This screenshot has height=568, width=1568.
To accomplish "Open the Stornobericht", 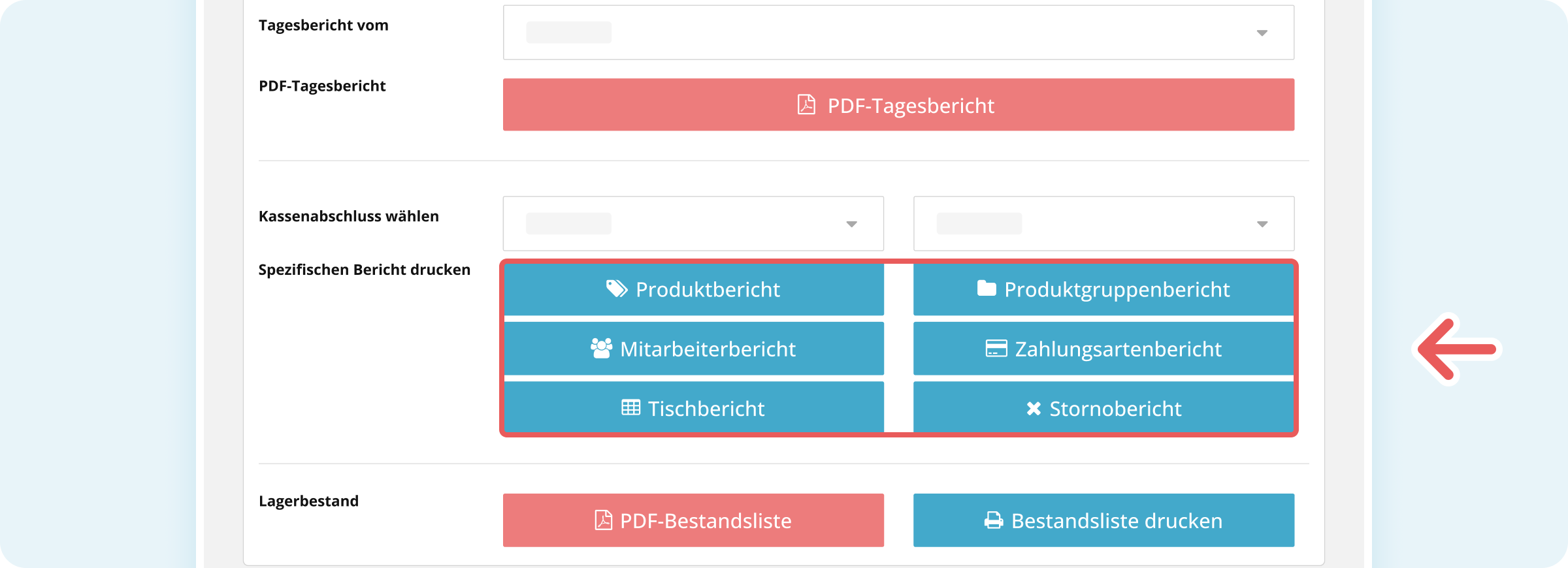I will [1103, 409].
